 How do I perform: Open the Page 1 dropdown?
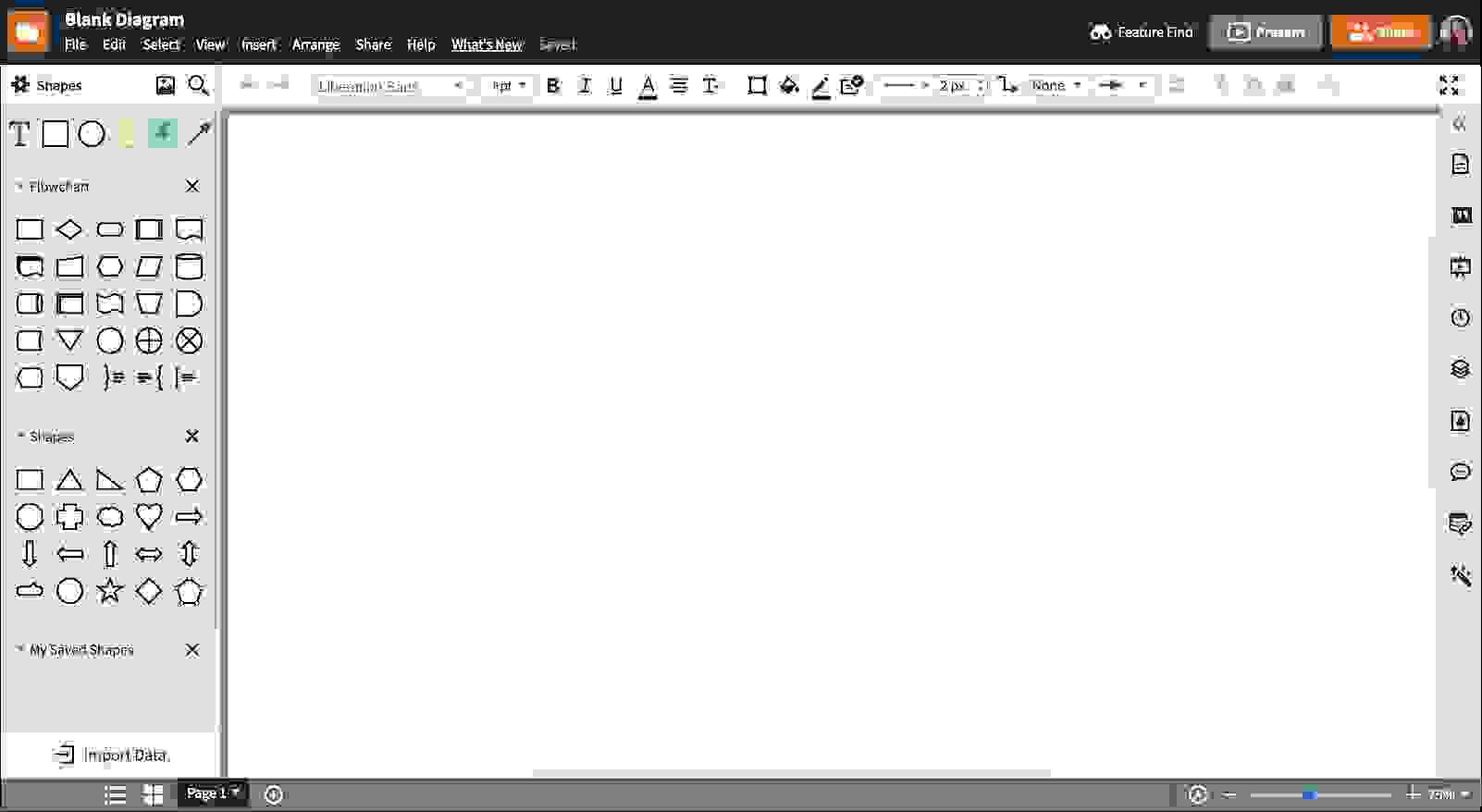pyautogui.click(x=213, y=793)
